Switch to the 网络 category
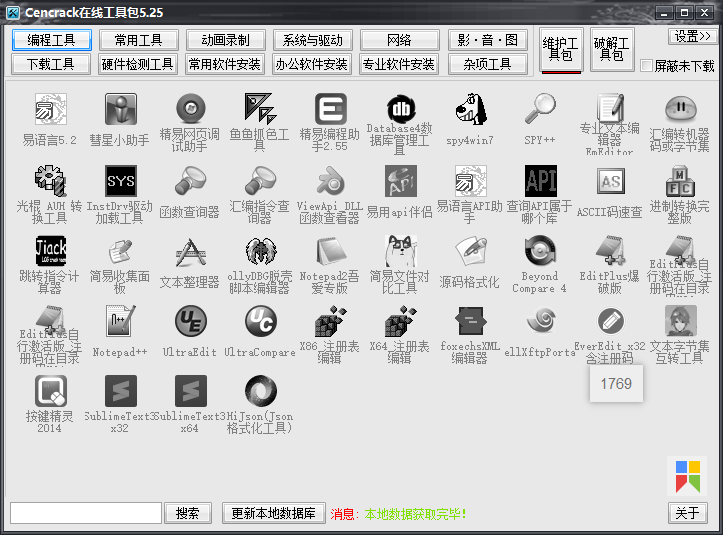This screenshot has width=723, height=535. pyautogui.click(x=400, y=40)
